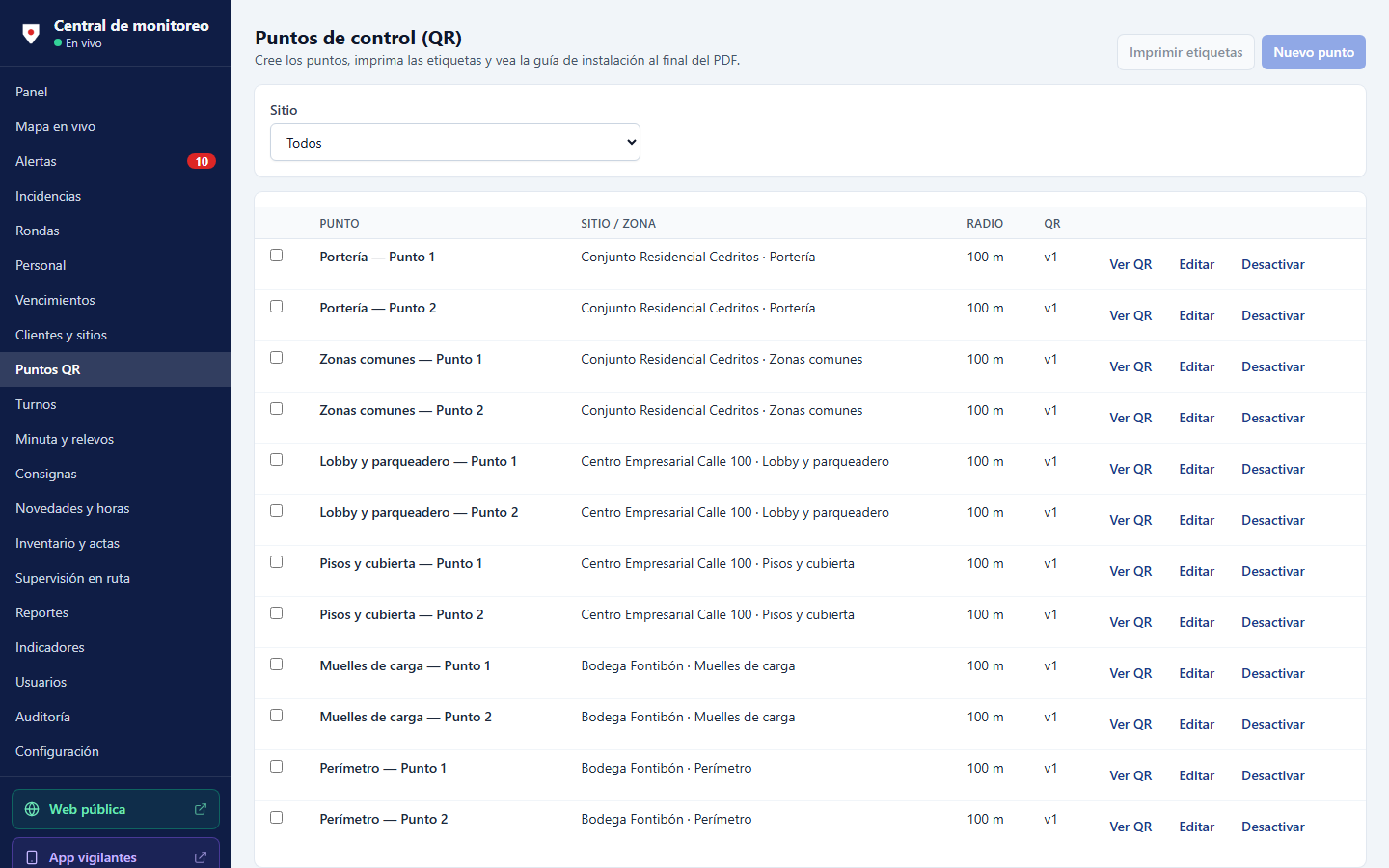
Task: Click the Nuevo punto button
Action: (x=1314, y=52)
